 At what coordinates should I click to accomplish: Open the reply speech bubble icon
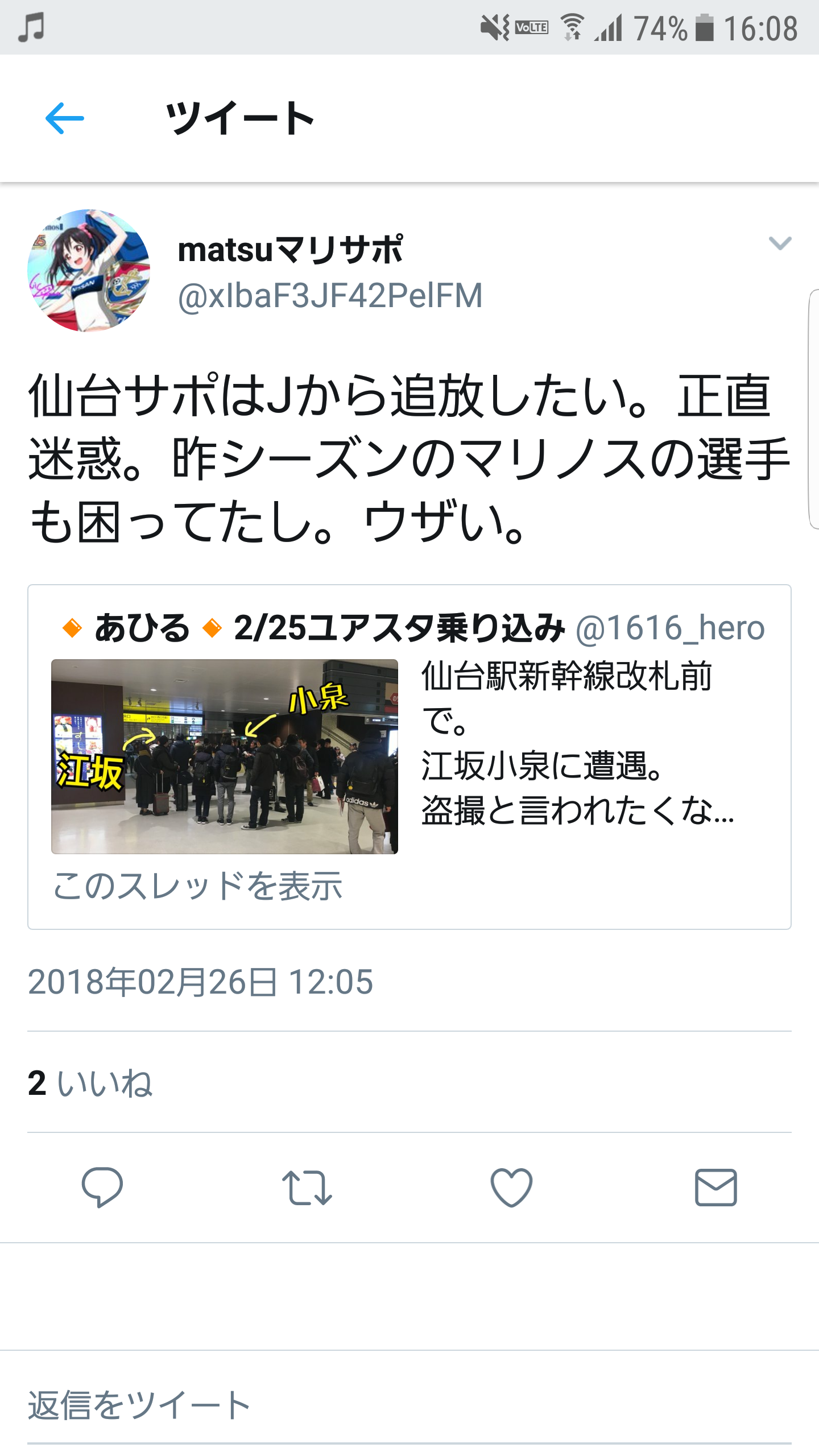pyautogui.click(x=102, y=1187)
